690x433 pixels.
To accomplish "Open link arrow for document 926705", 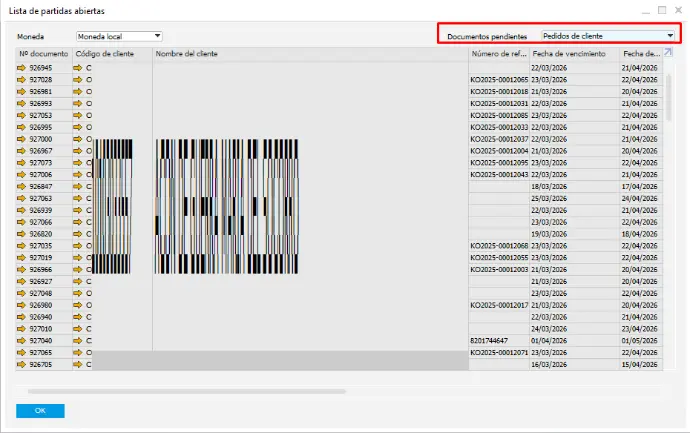I will [22, 365].
